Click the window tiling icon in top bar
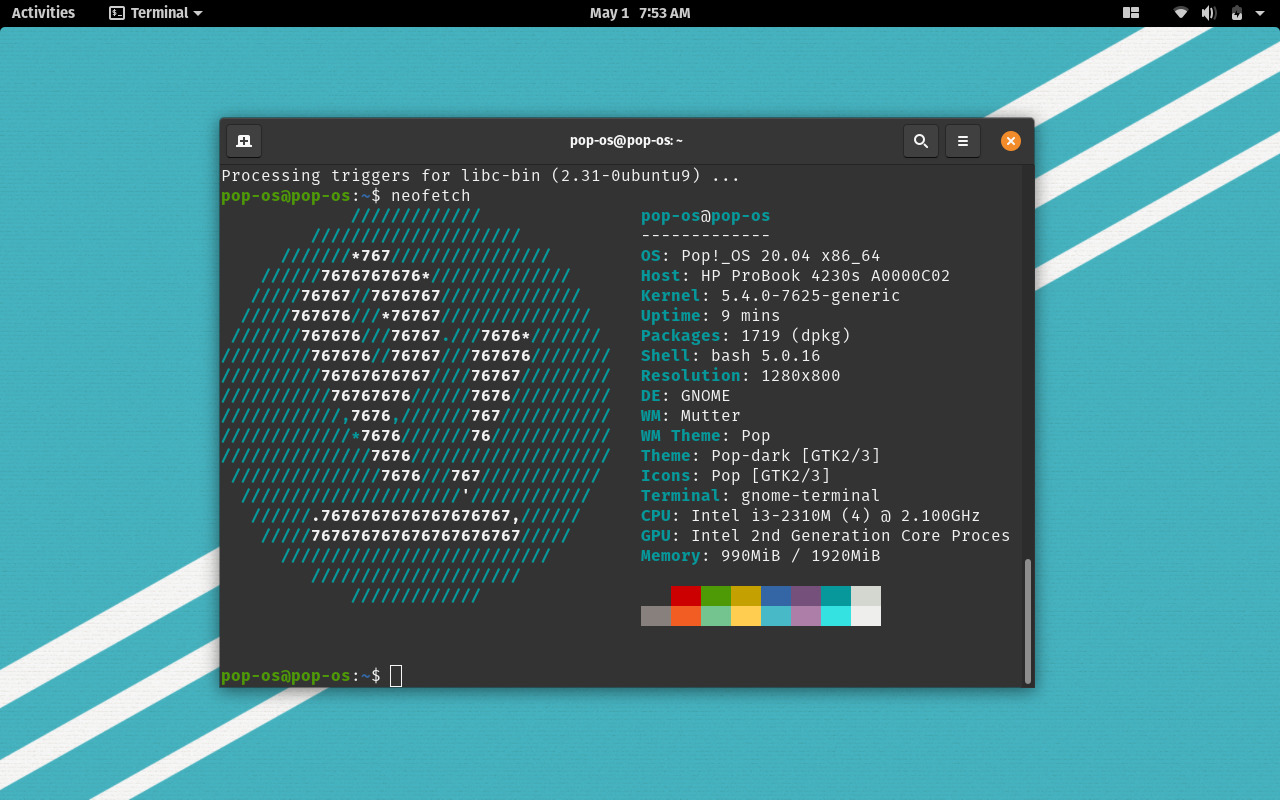 pos(1130,13)
